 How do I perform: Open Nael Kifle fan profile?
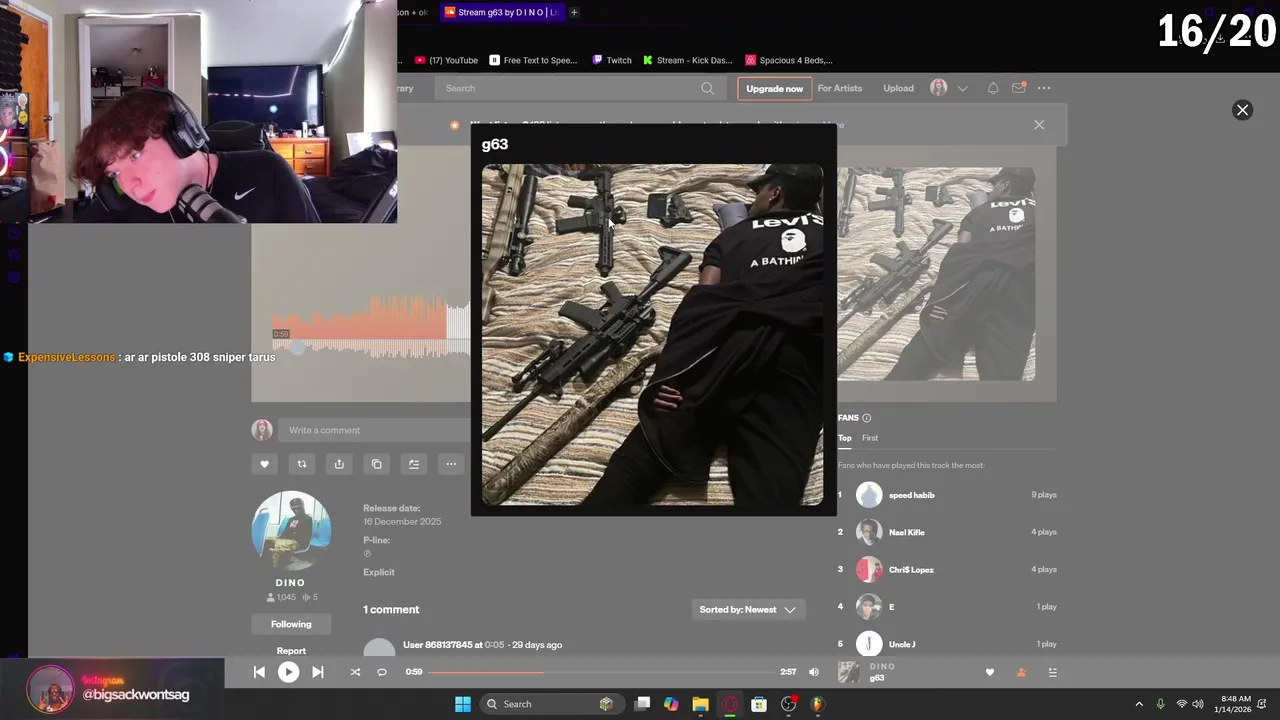(x=906, y=532)
